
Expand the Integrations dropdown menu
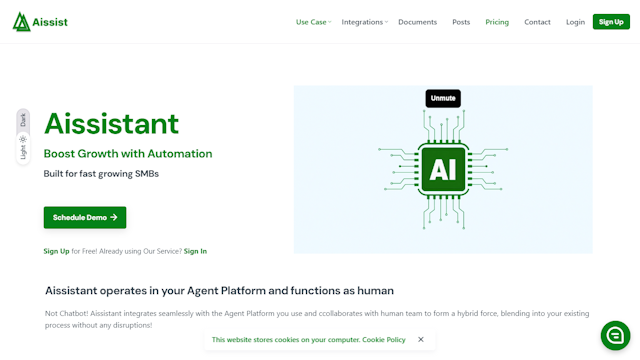coord(364,22)
